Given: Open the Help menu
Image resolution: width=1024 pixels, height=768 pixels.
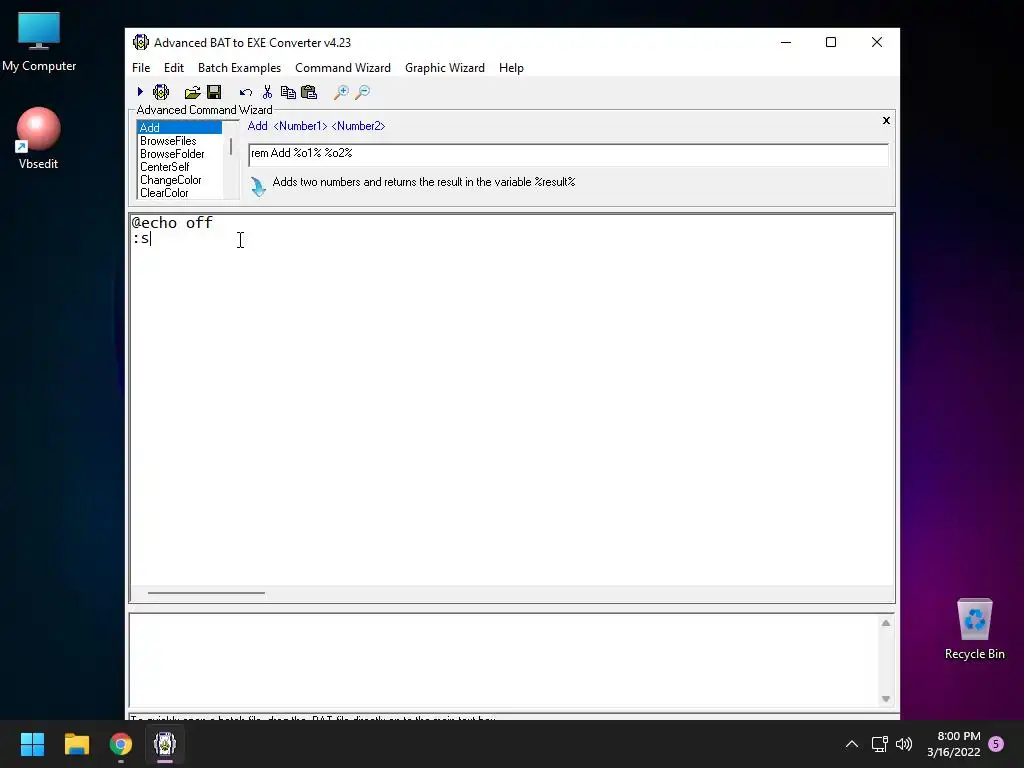Looking at the screenshot, I should [x=511, y=68].
